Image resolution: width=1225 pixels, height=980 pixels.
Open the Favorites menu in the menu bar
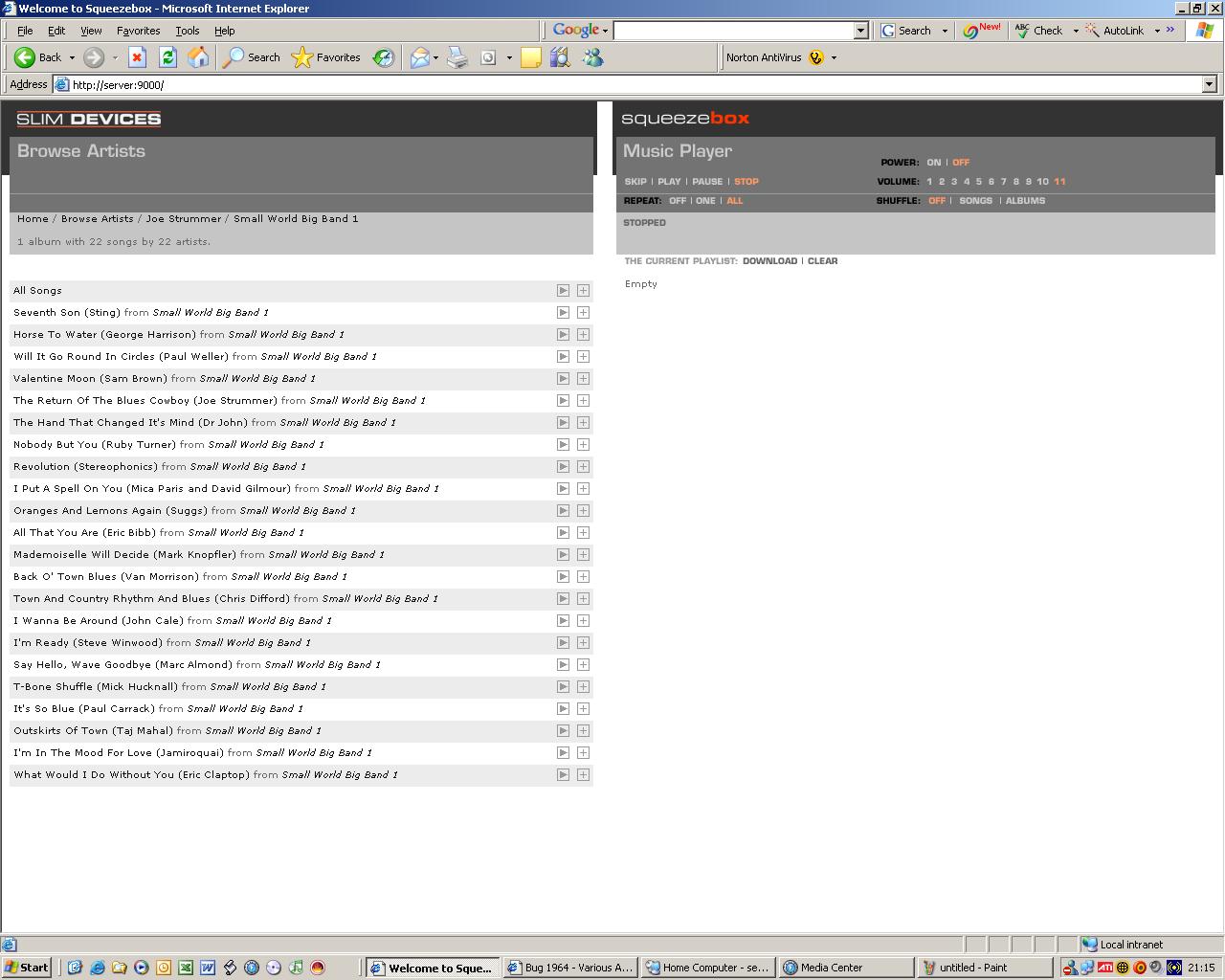click(x=138, y=31)
